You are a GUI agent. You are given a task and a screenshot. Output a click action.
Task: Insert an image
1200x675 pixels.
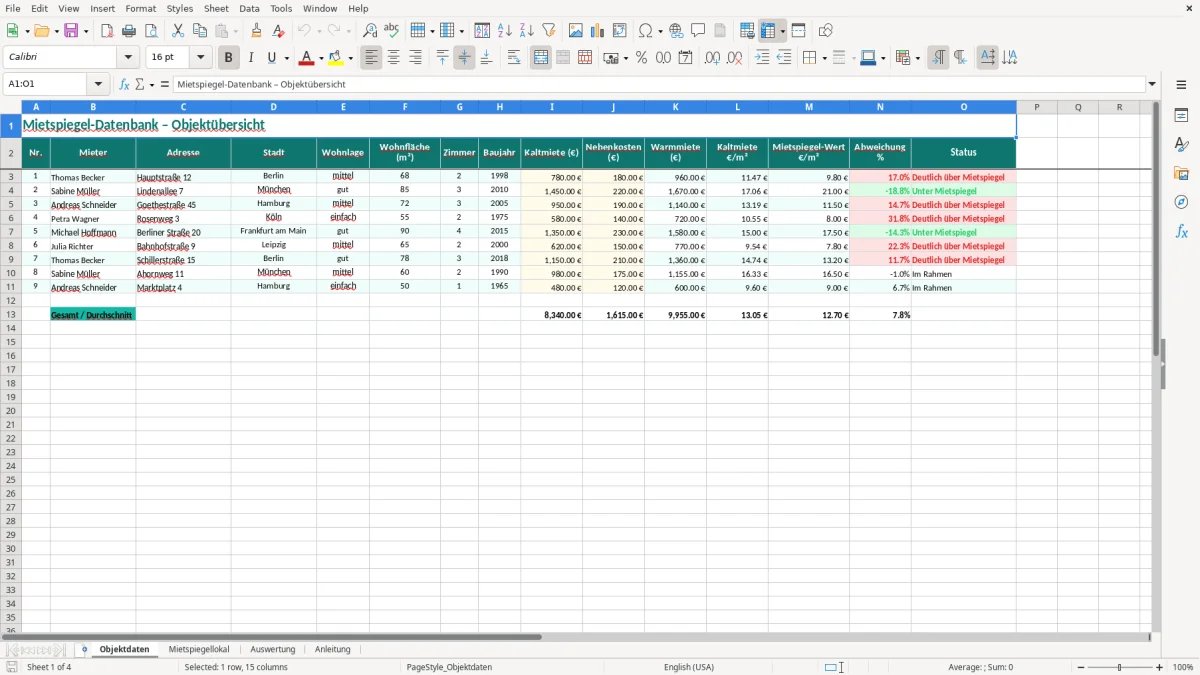(576, 31)
